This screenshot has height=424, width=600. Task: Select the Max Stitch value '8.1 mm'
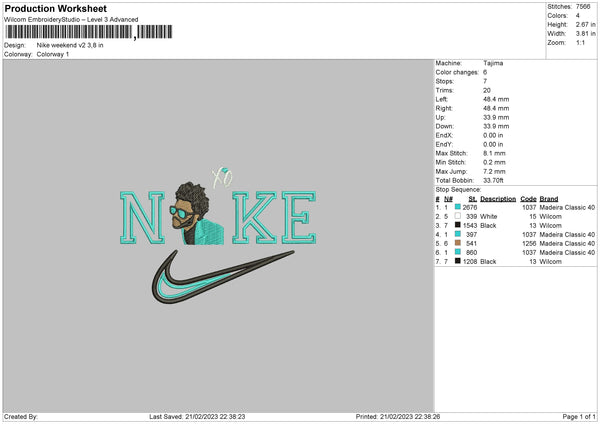click(x=494, y=153)
